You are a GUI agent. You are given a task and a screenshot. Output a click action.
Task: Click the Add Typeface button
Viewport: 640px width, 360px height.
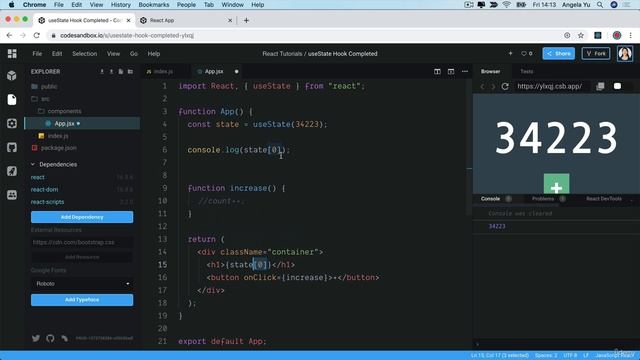(82, 300)
